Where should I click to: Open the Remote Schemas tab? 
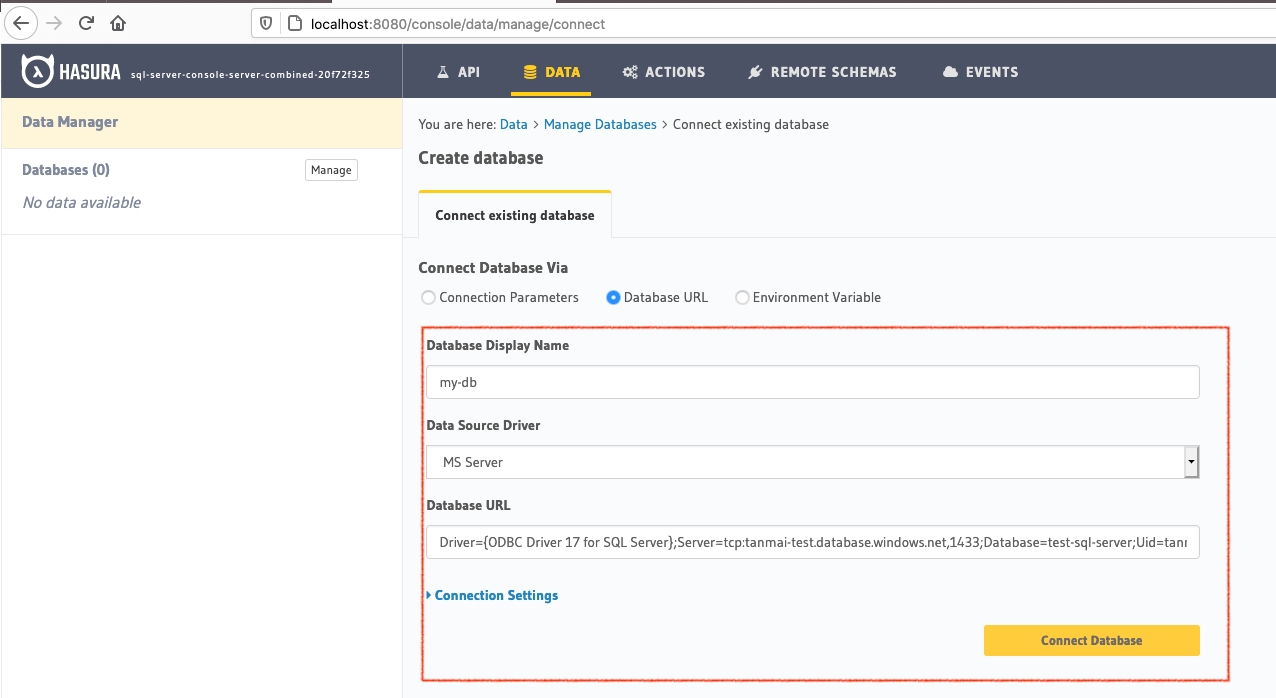point(822,72)
